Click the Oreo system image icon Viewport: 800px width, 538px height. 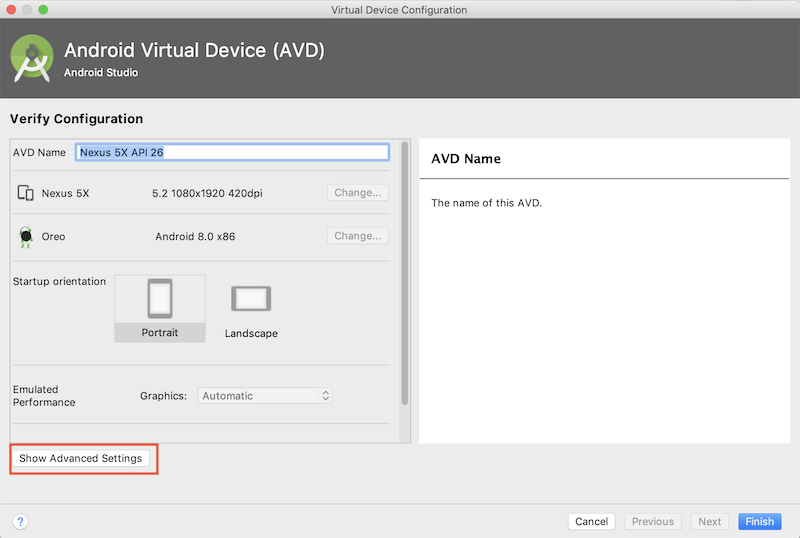point(26,237)
